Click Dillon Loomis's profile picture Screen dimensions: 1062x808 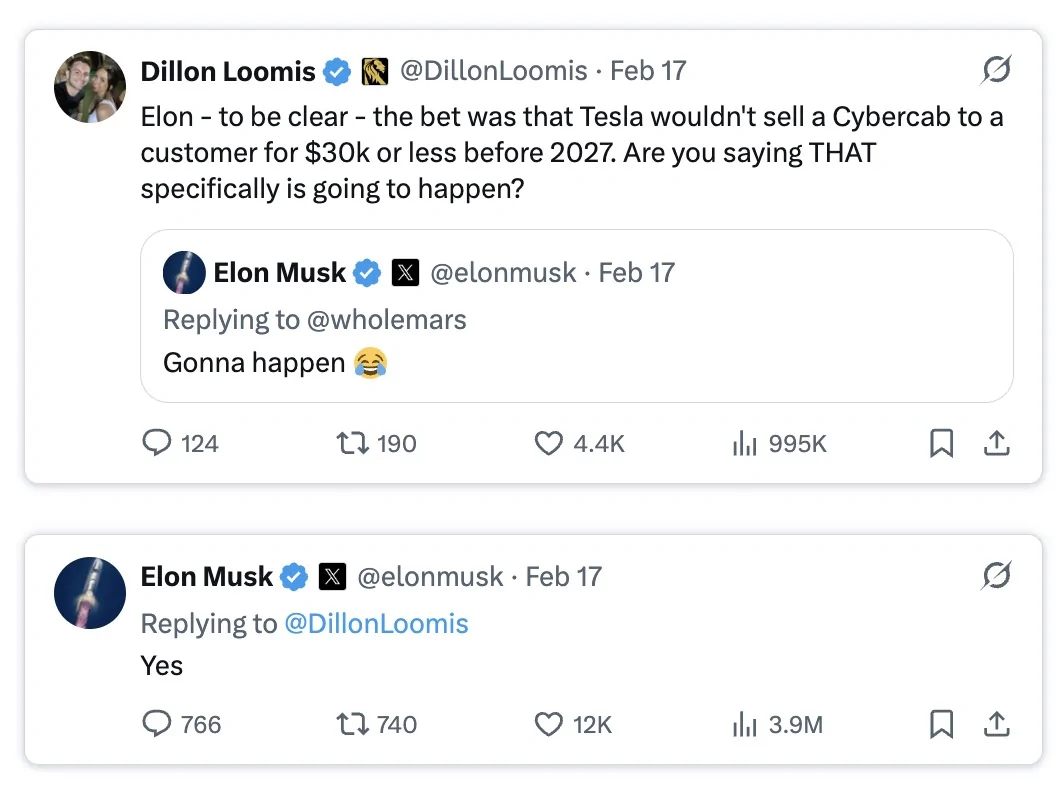pyautogui.click(x=89, y=86)
